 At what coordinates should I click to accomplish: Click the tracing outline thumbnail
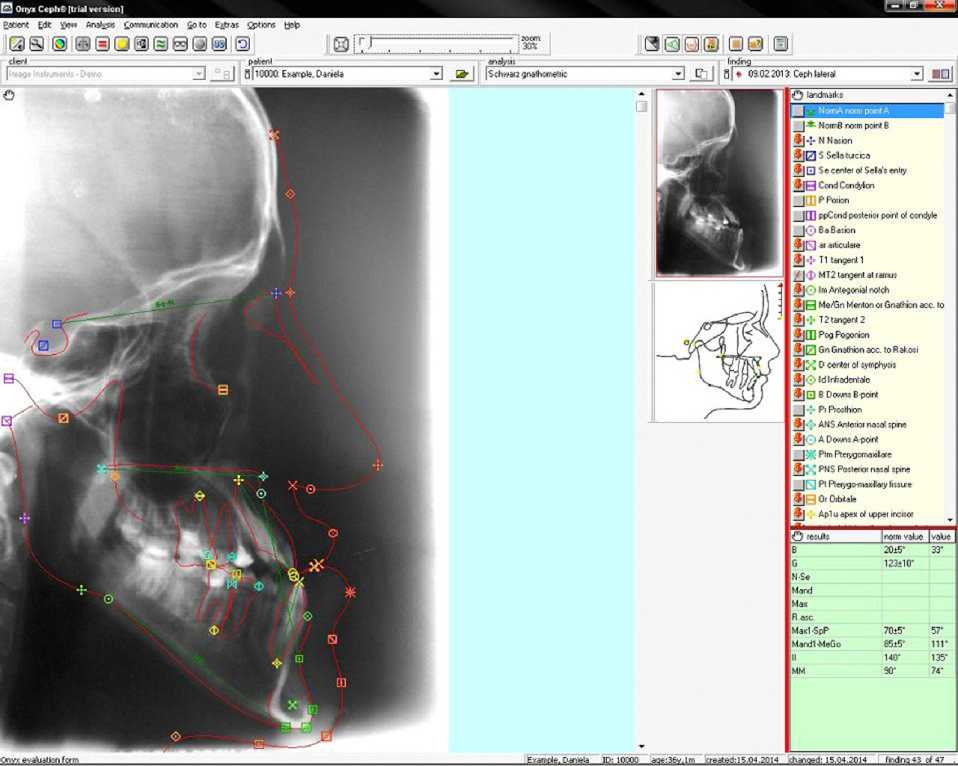(x=718, y=352)
